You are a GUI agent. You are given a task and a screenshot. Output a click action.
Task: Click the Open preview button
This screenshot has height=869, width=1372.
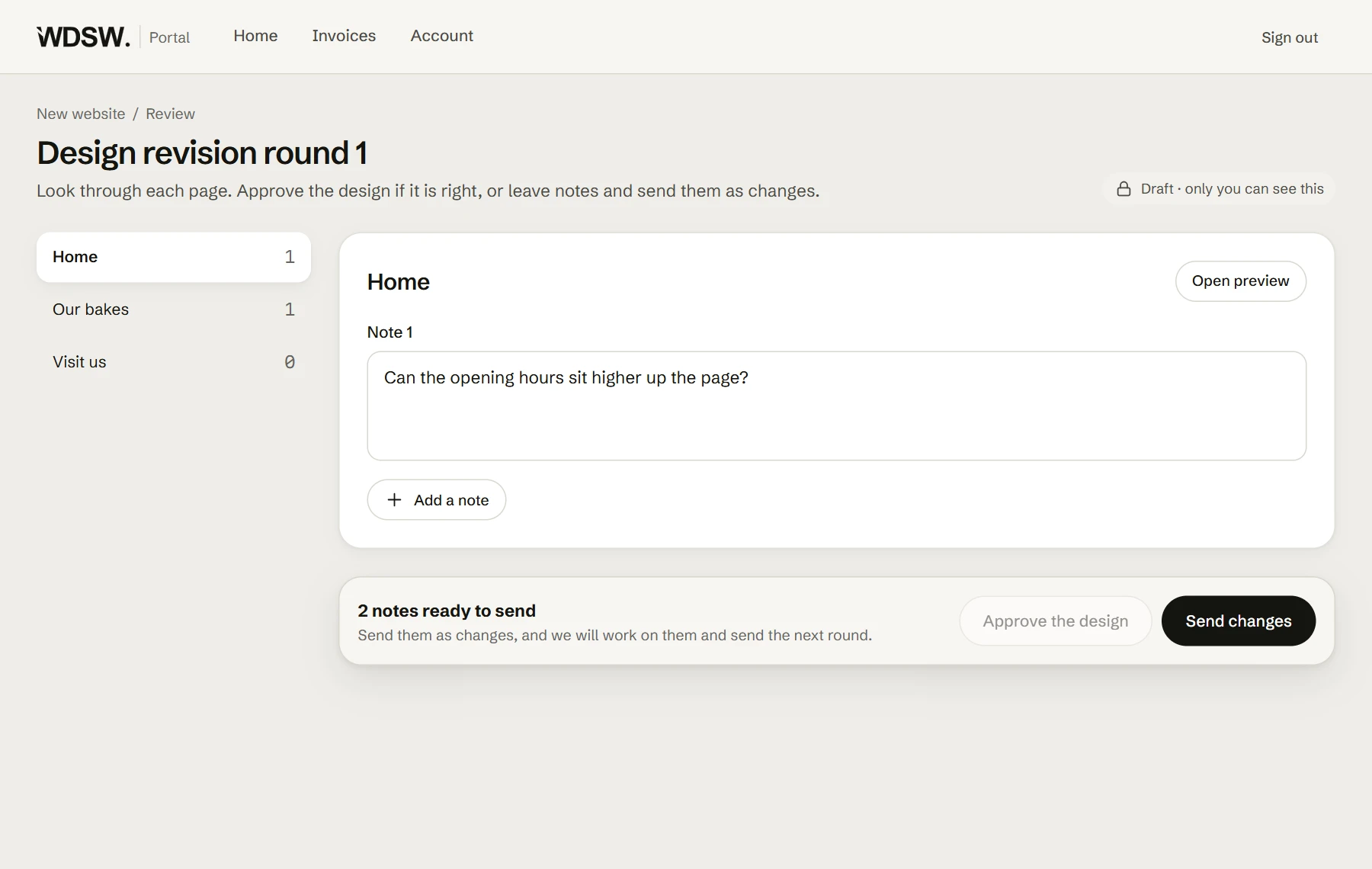(x=1241, y=281)
